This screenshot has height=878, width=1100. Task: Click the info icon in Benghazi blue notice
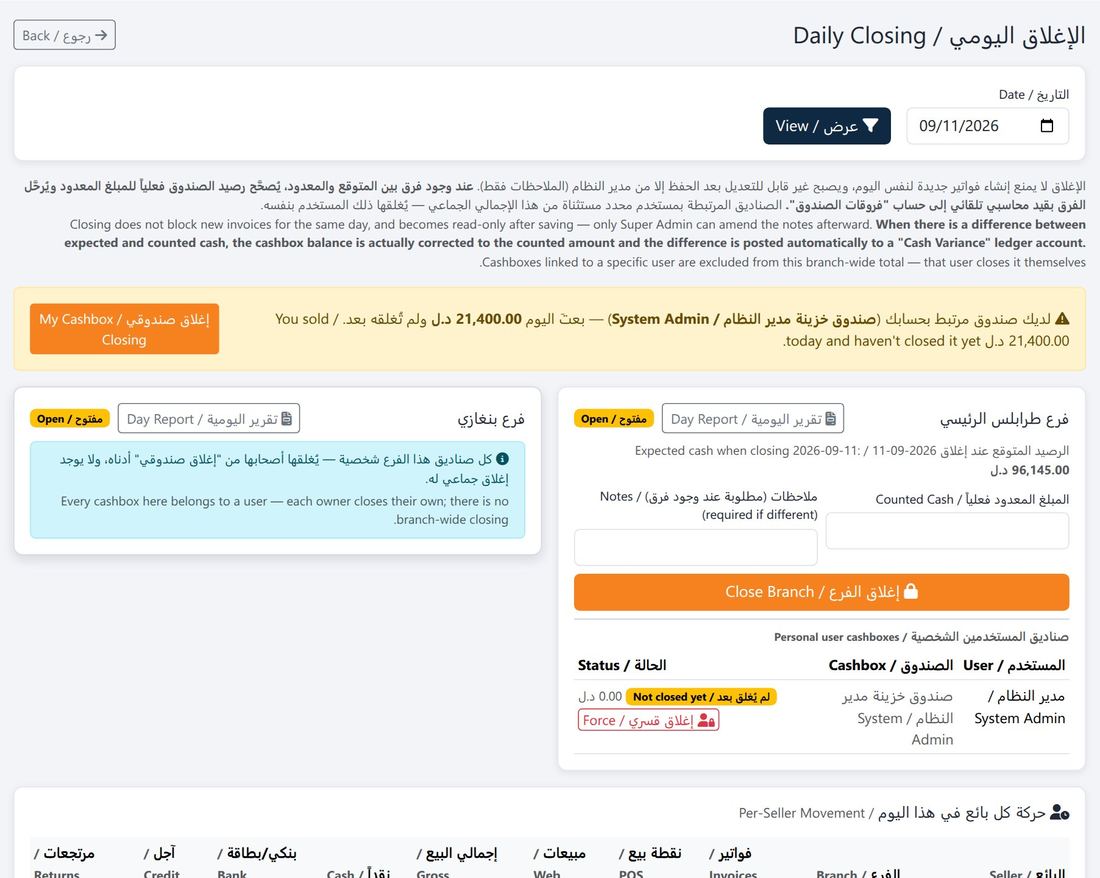502,459
